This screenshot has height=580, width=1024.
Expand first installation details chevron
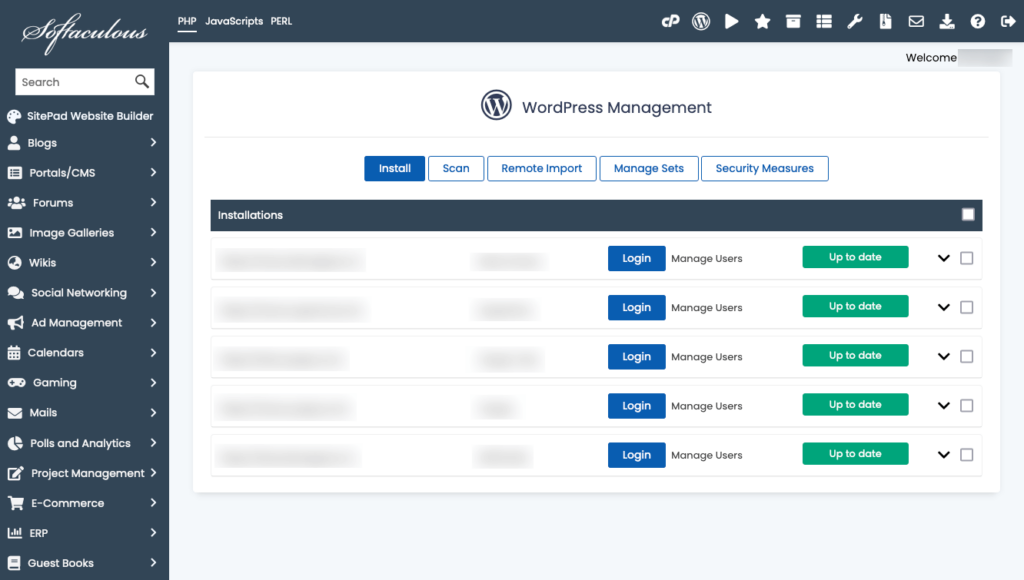coord(944,258)
